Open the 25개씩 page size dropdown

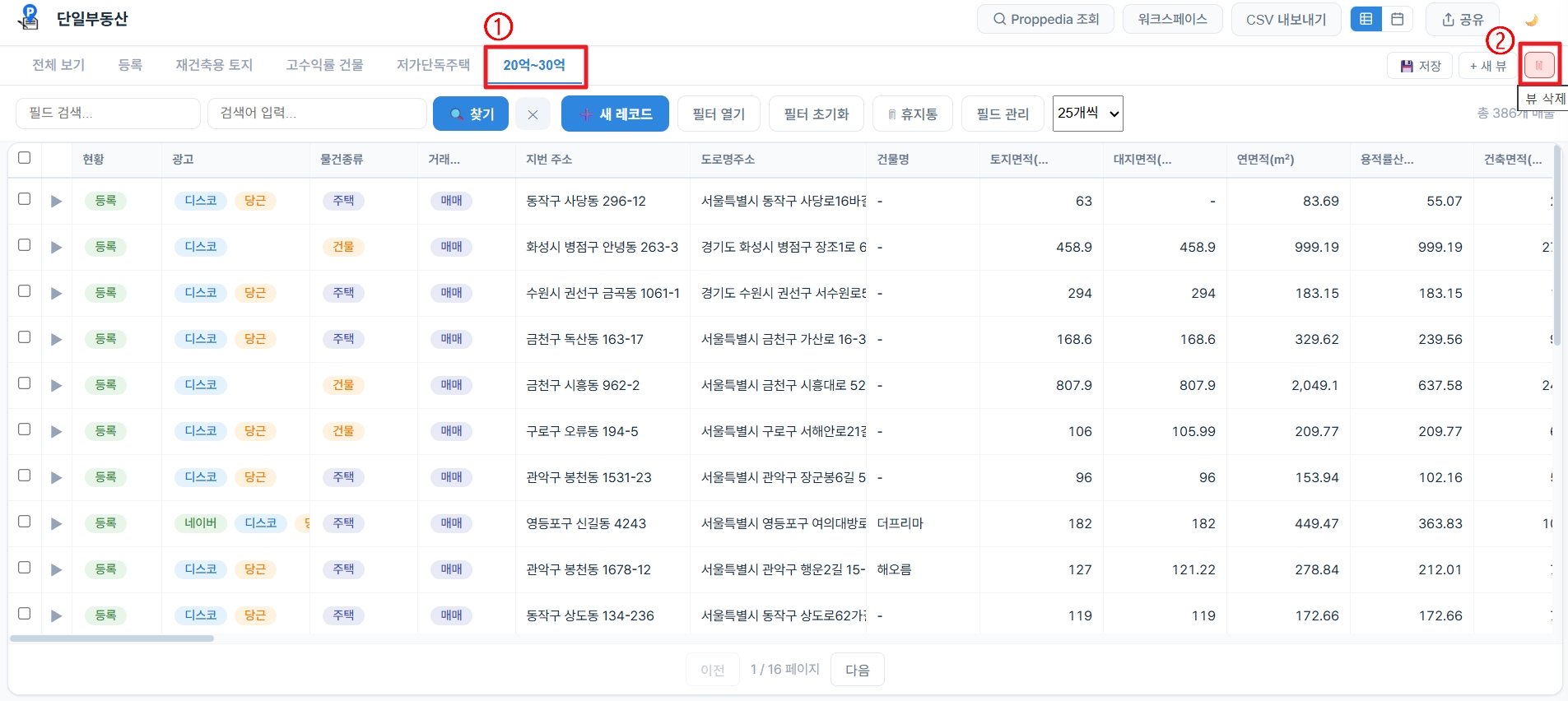(1087, 114)
